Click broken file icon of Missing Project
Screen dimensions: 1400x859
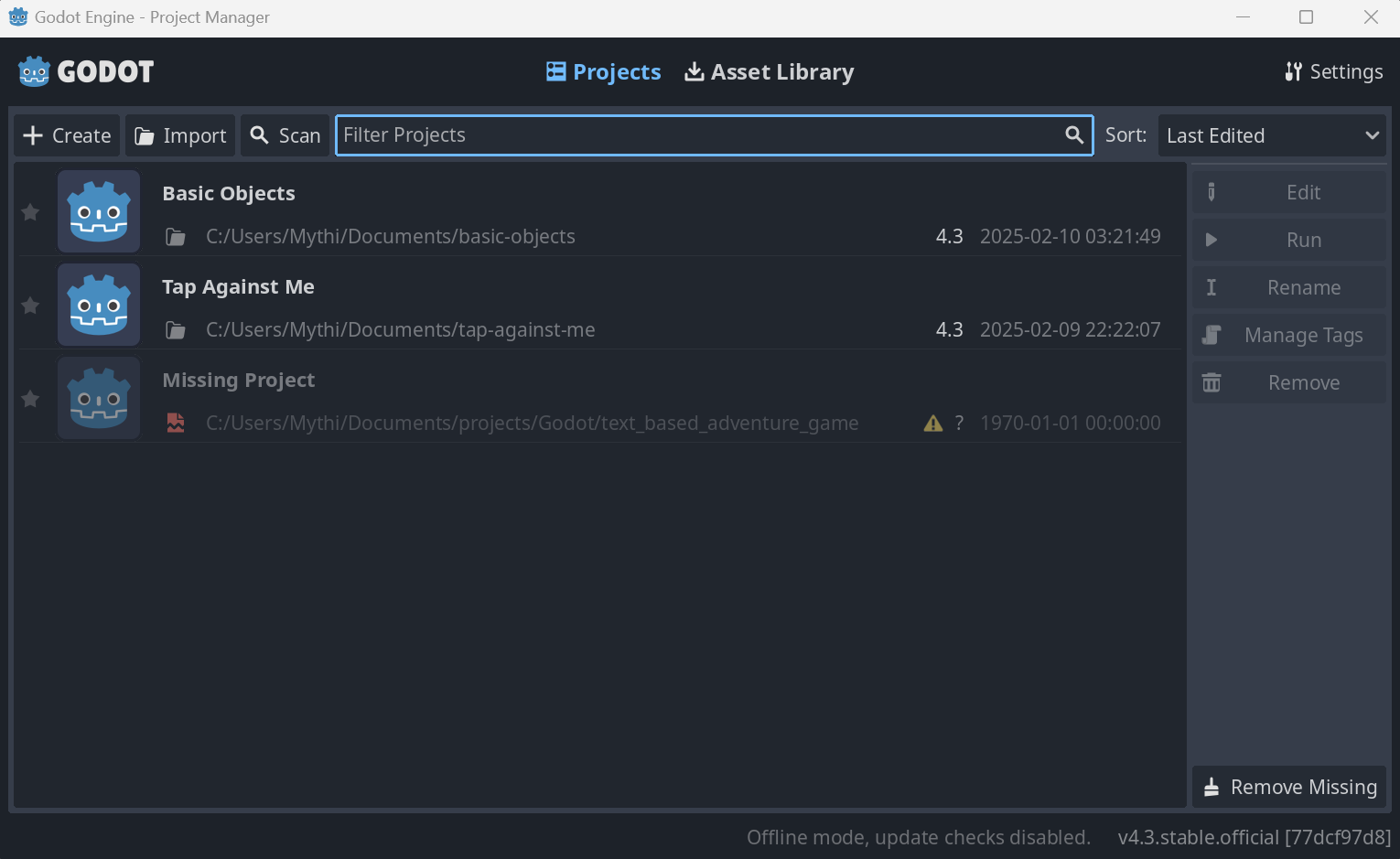pos(176,423)
